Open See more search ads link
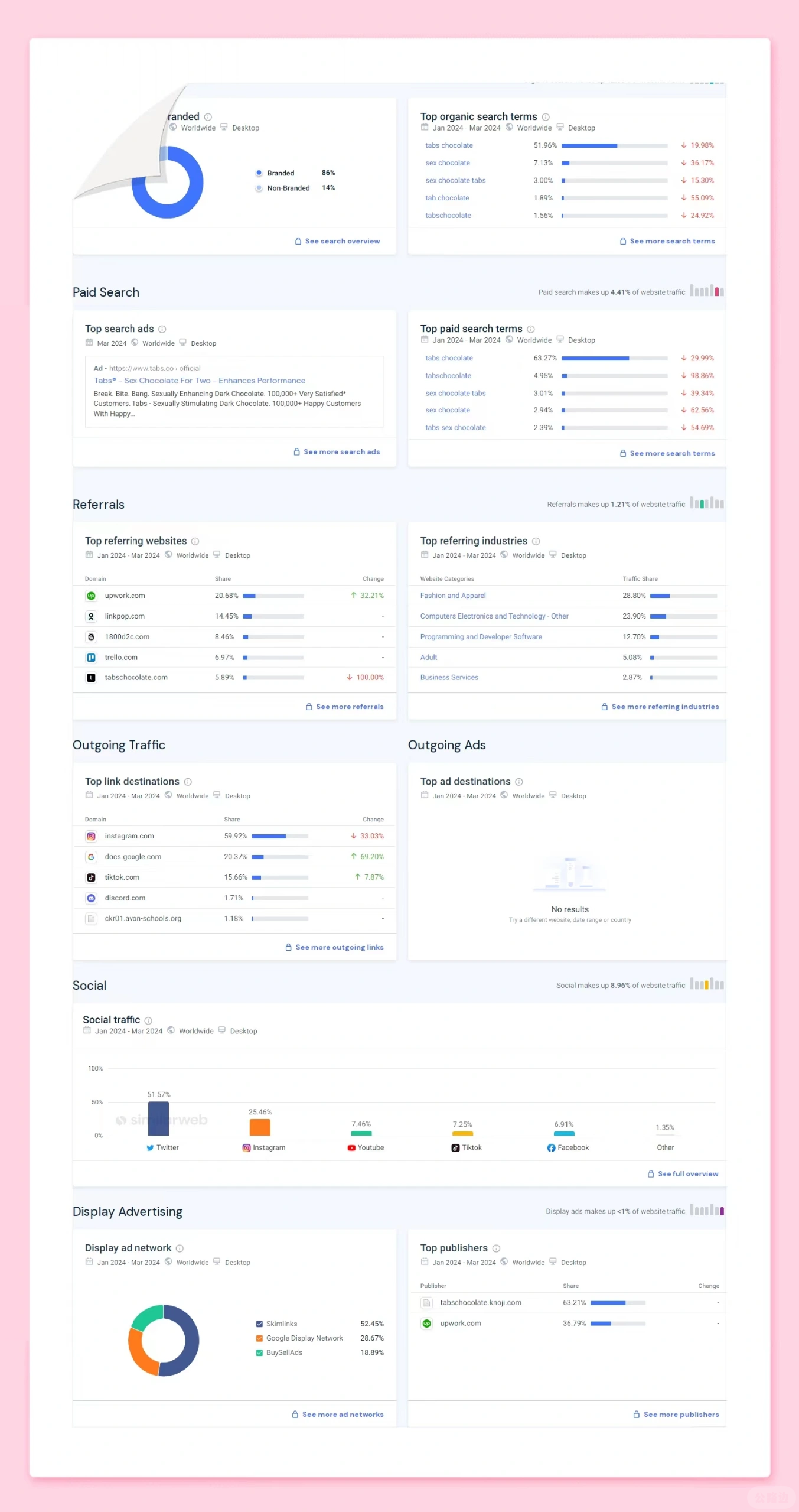The width and height of the screenshot is (799, 1512). [x=337, y=452]
